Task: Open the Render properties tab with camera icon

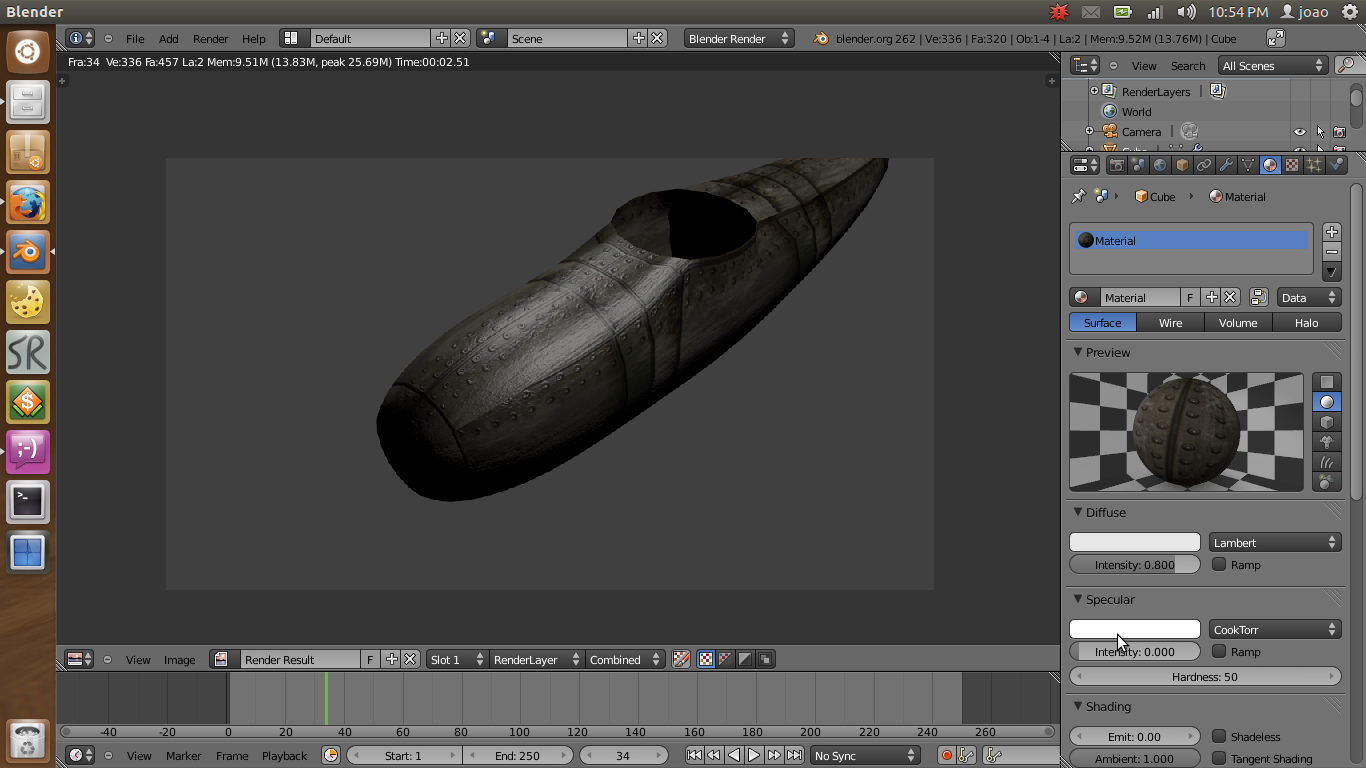Action: tap(1117, 164)
